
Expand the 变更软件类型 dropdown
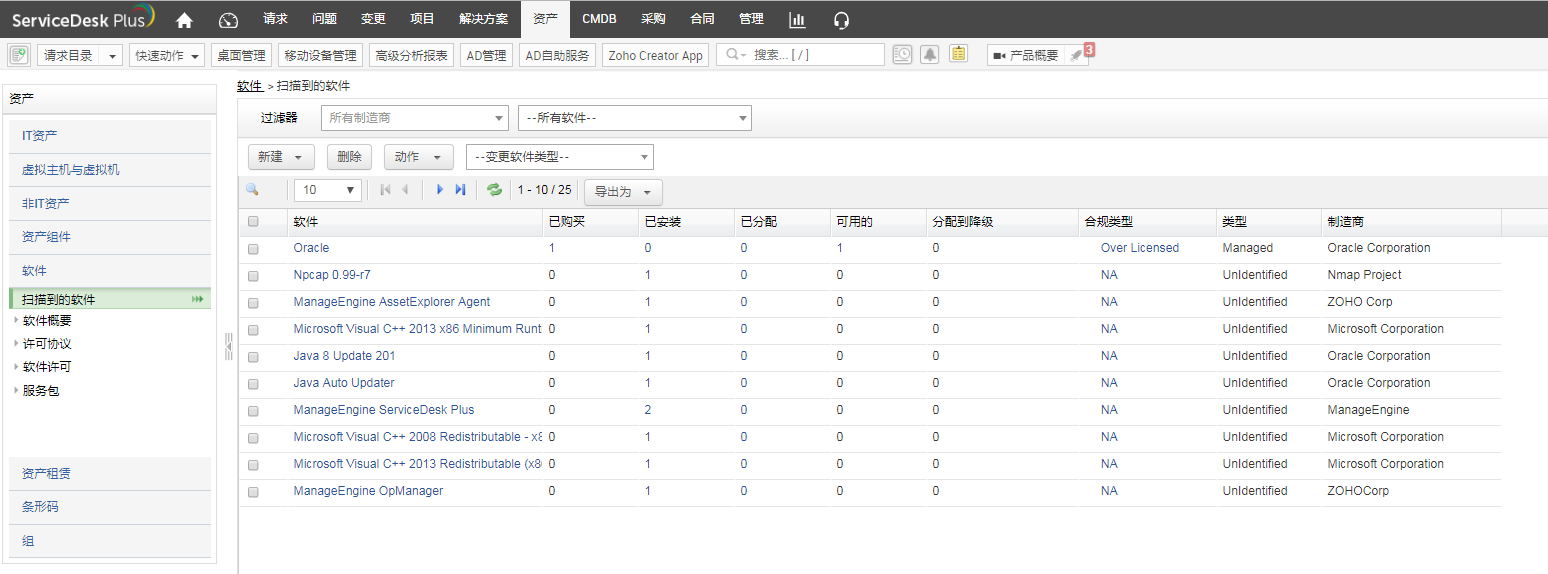click(x=559, y=157)
